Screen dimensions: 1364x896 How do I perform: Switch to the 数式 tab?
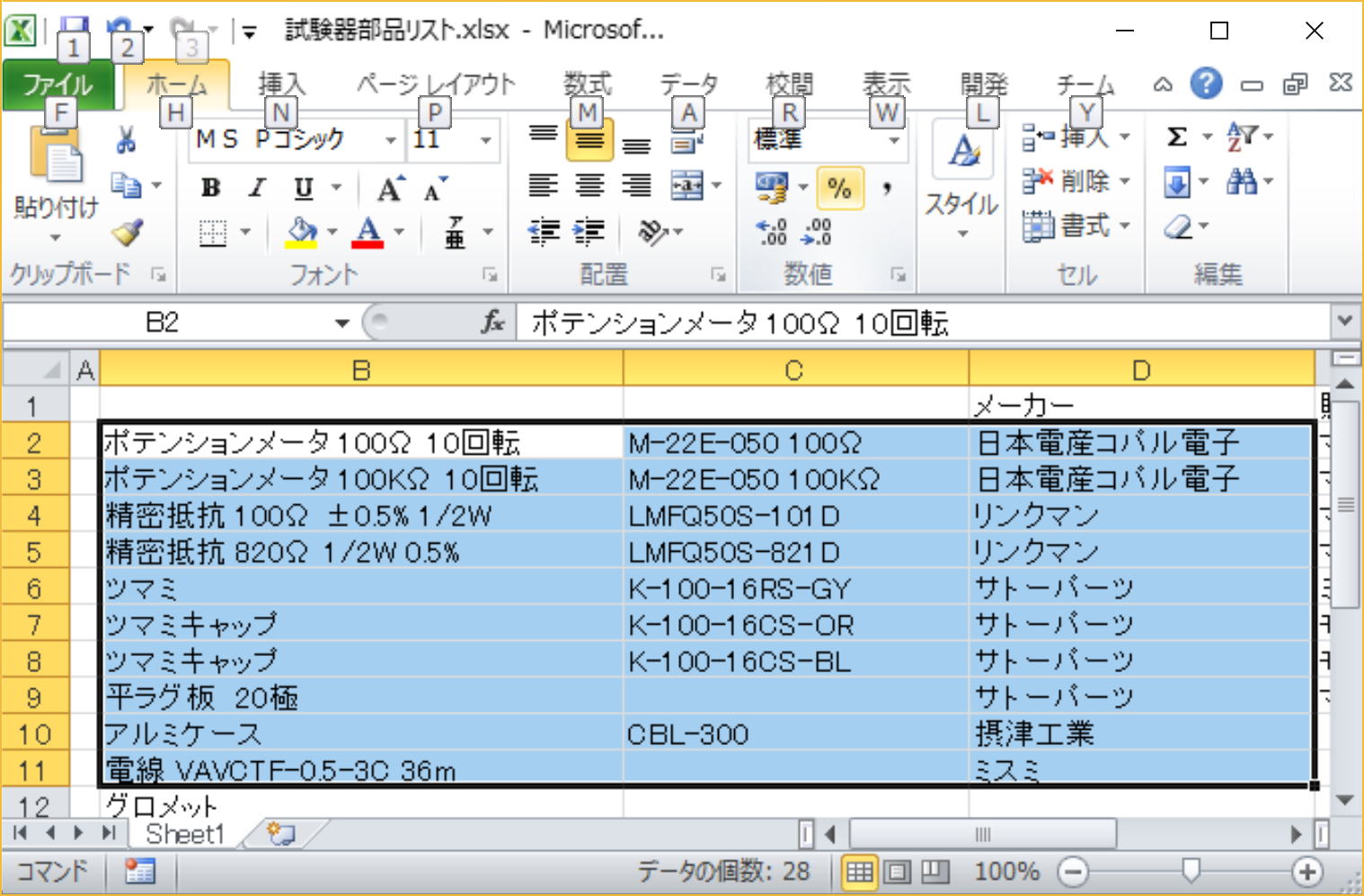[588, 84]
